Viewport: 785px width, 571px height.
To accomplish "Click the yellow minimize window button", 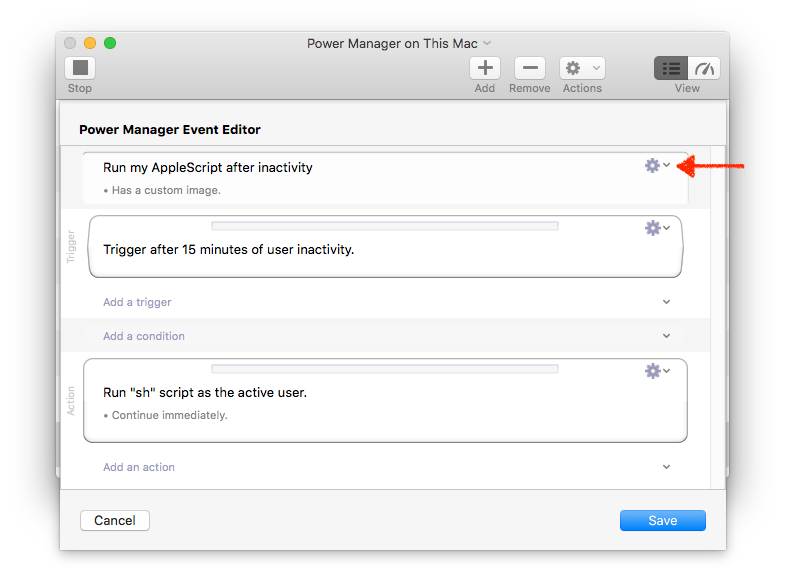I will pos(90,43).
